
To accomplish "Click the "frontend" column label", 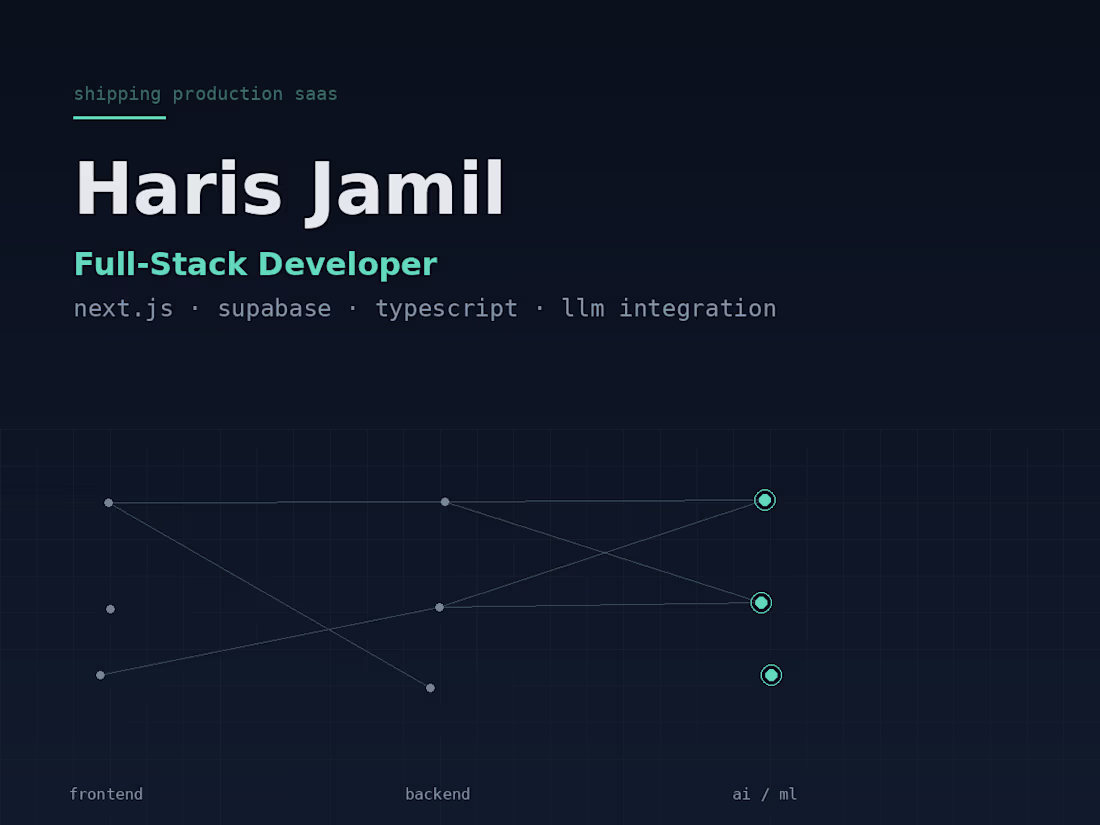I will (106, 794).
